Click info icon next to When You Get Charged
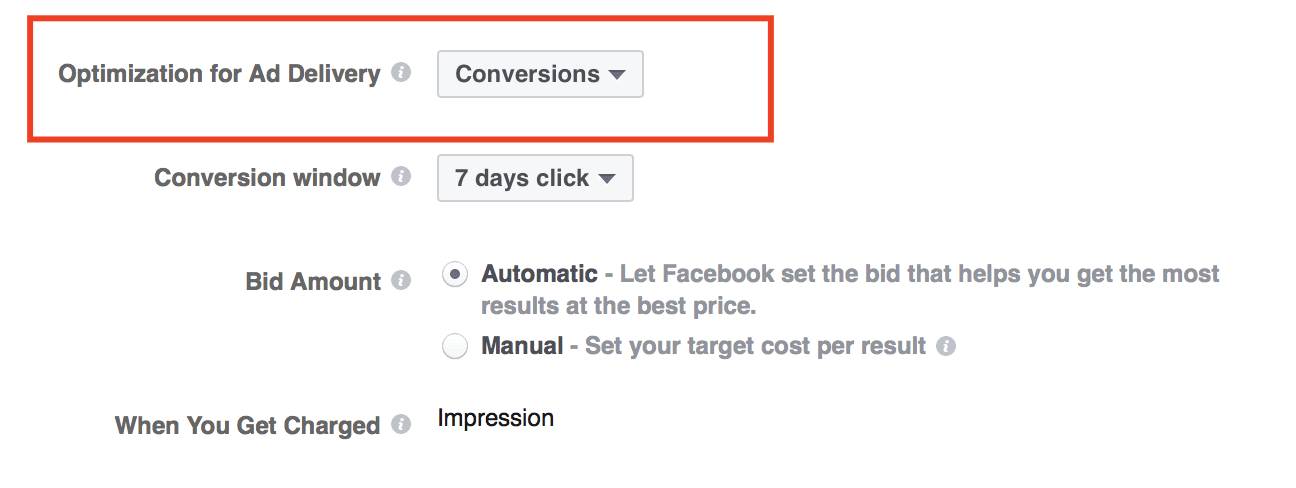The height and width of the screenshot is (488, 1296). point(401,425)
